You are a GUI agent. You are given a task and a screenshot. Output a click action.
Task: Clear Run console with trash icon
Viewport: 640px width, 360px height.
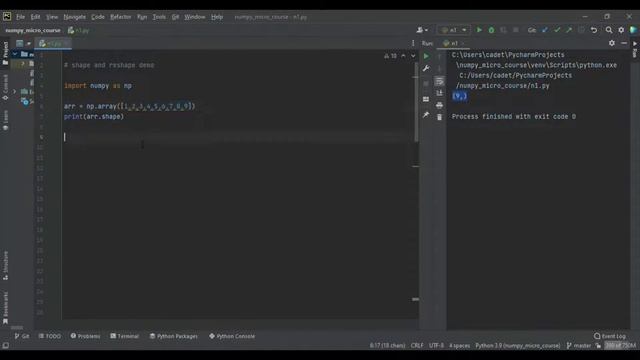click(x=439, y=117)
